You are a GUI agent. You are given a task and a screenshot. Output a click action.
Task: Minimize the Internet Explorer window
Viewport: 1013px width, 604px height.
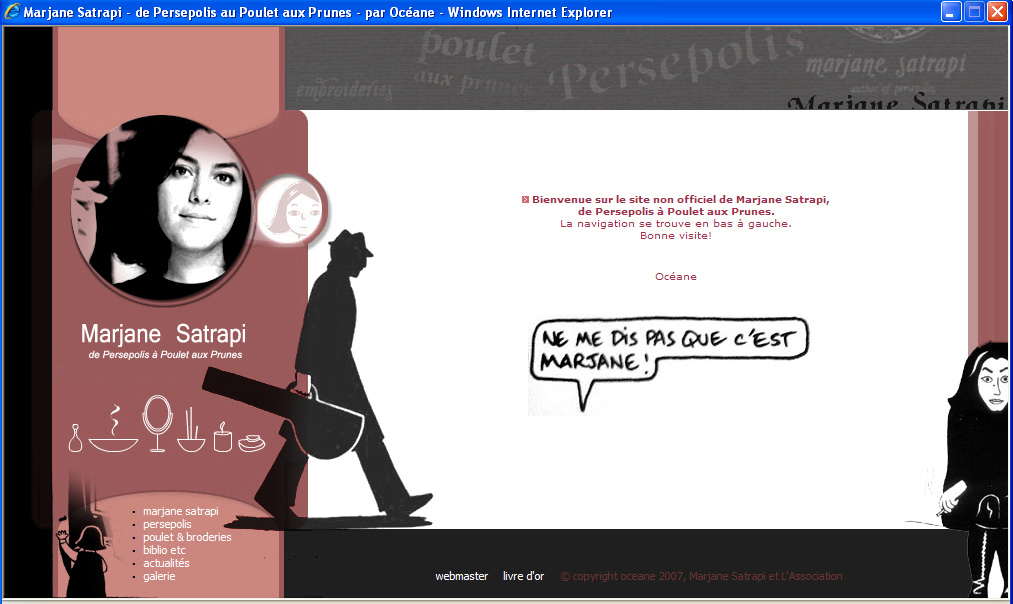tap(951, 12)
